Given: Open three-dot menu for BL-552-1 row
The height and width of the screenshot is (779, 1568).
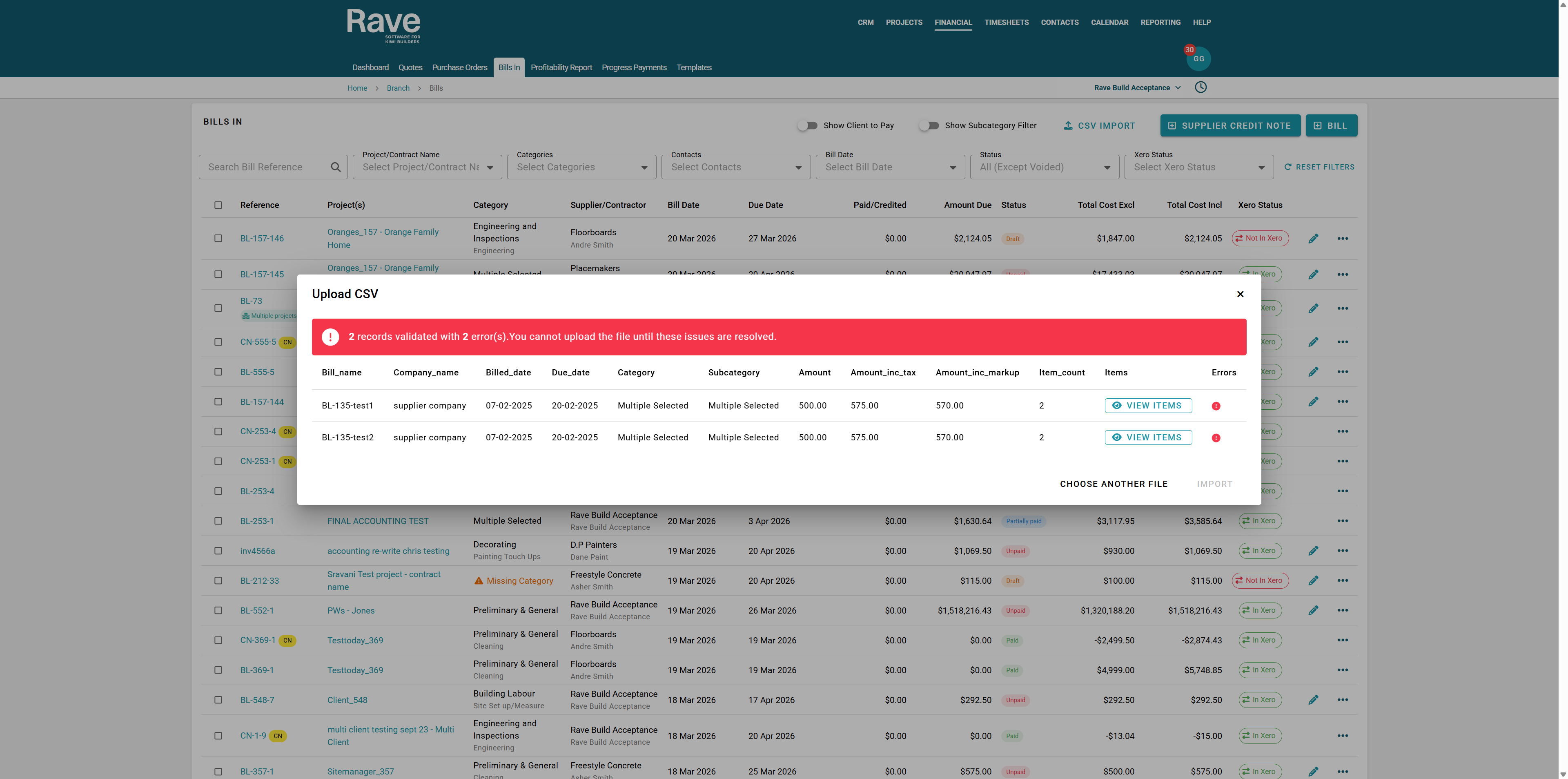Looking at the screenshot, I should click(x=1342, y=610).
